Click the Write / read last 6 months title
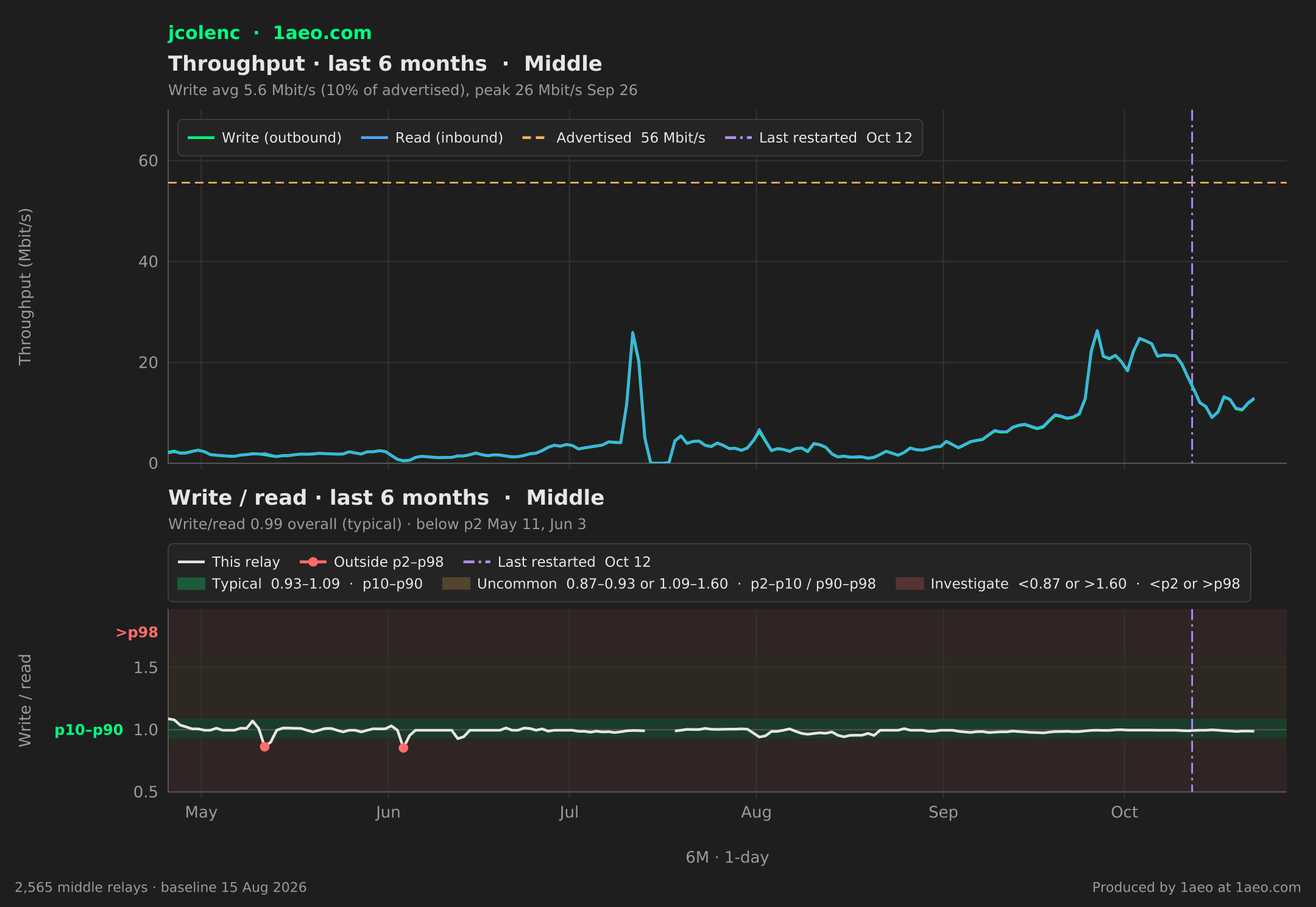The width and height of the screenshot is (1316, 907). [x=386, y=498]
